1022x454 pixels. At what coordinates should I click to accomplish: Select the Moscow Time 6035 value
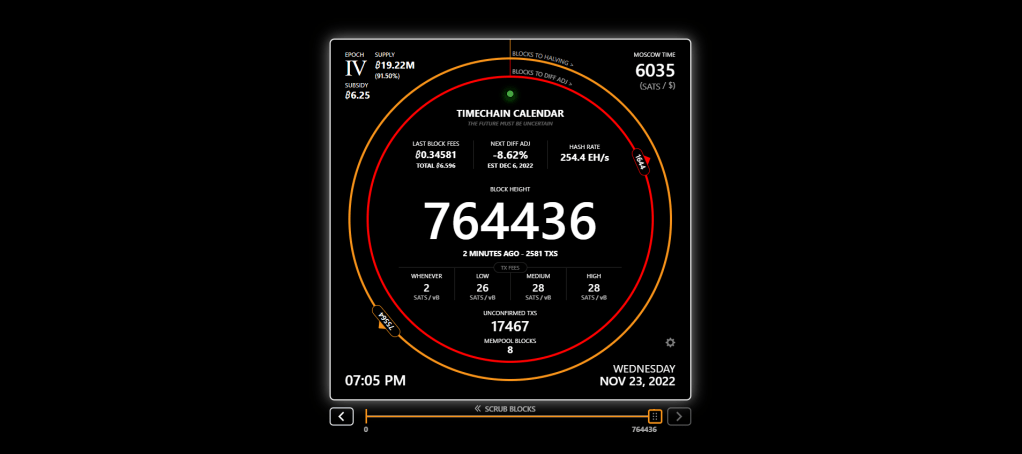[655, 71]
